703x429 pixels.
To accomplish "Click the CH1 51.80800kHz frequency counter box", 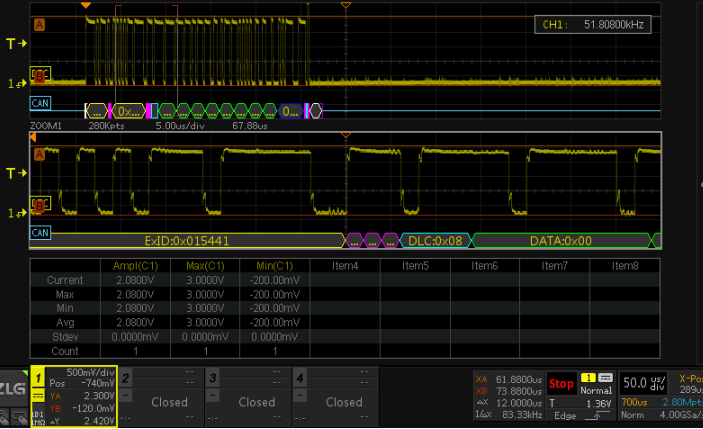I will pyautogui.click(x=593, y=25).
